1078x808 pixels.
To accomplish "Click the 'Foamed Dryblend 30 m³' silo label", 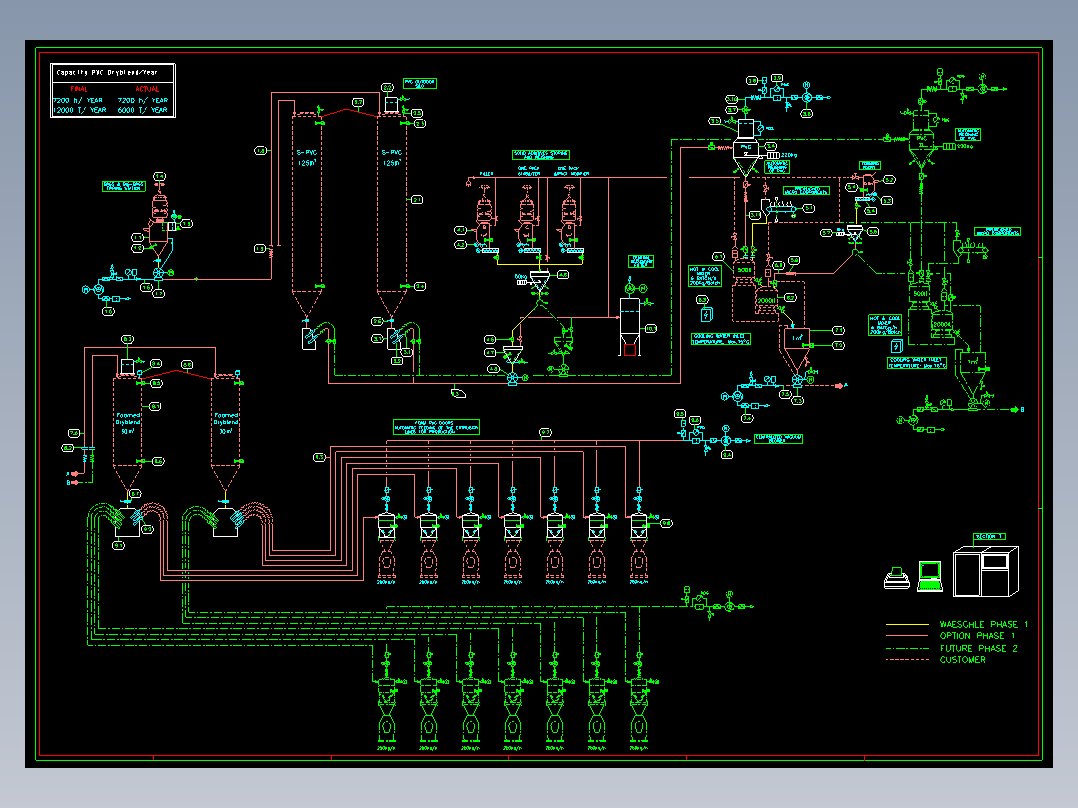I will pos(226,424).
